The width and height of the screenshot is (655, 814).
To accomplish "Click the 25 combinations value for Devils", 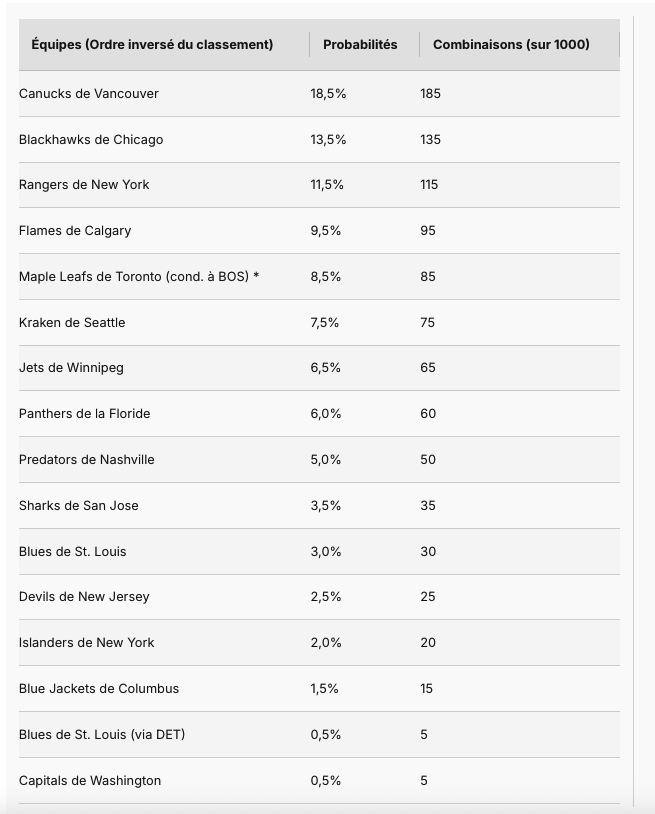I will 428,596.
